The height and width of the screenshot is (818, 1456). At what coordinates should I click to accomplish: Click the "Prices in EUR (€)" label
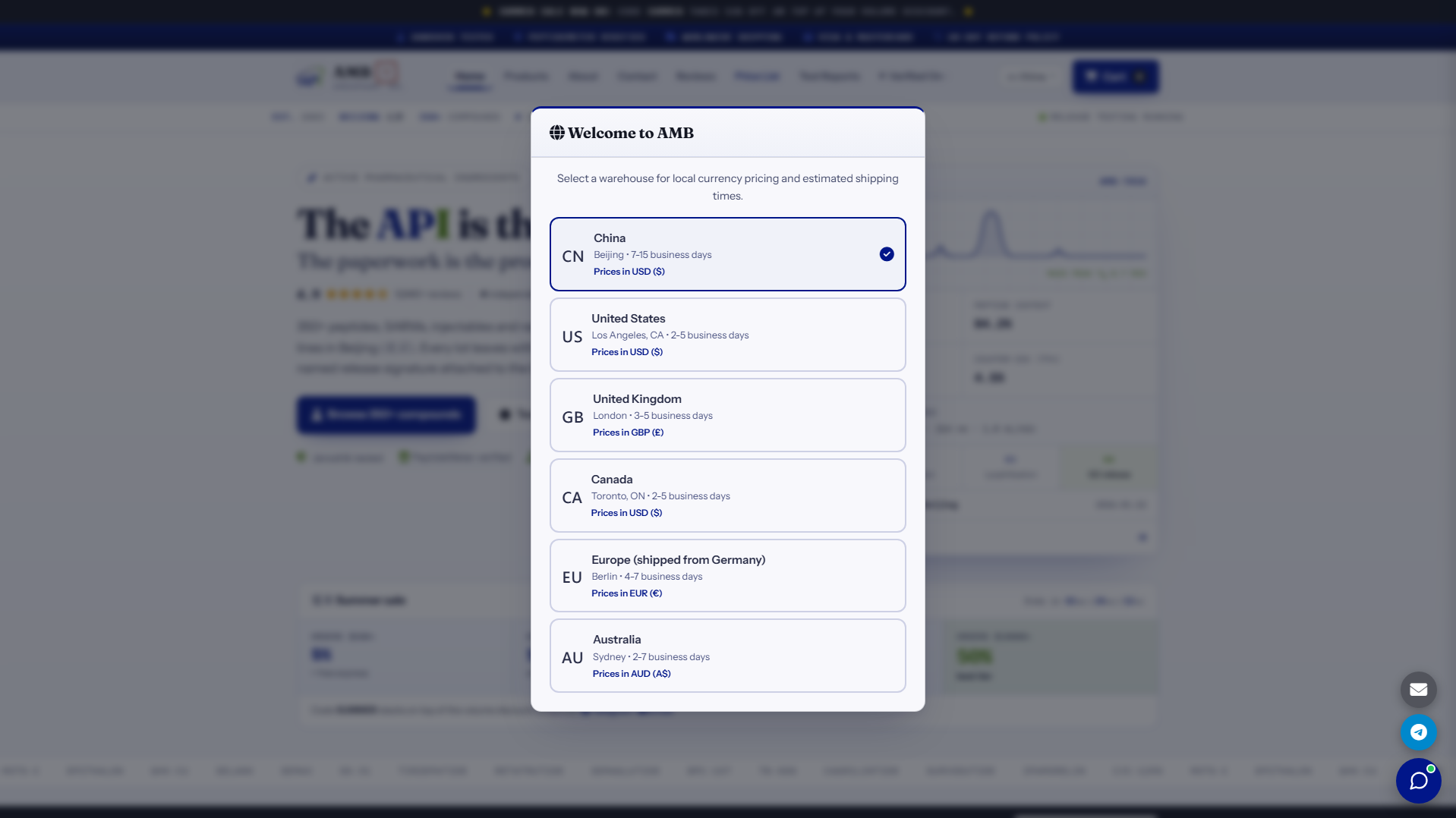[x=626, y=593]
